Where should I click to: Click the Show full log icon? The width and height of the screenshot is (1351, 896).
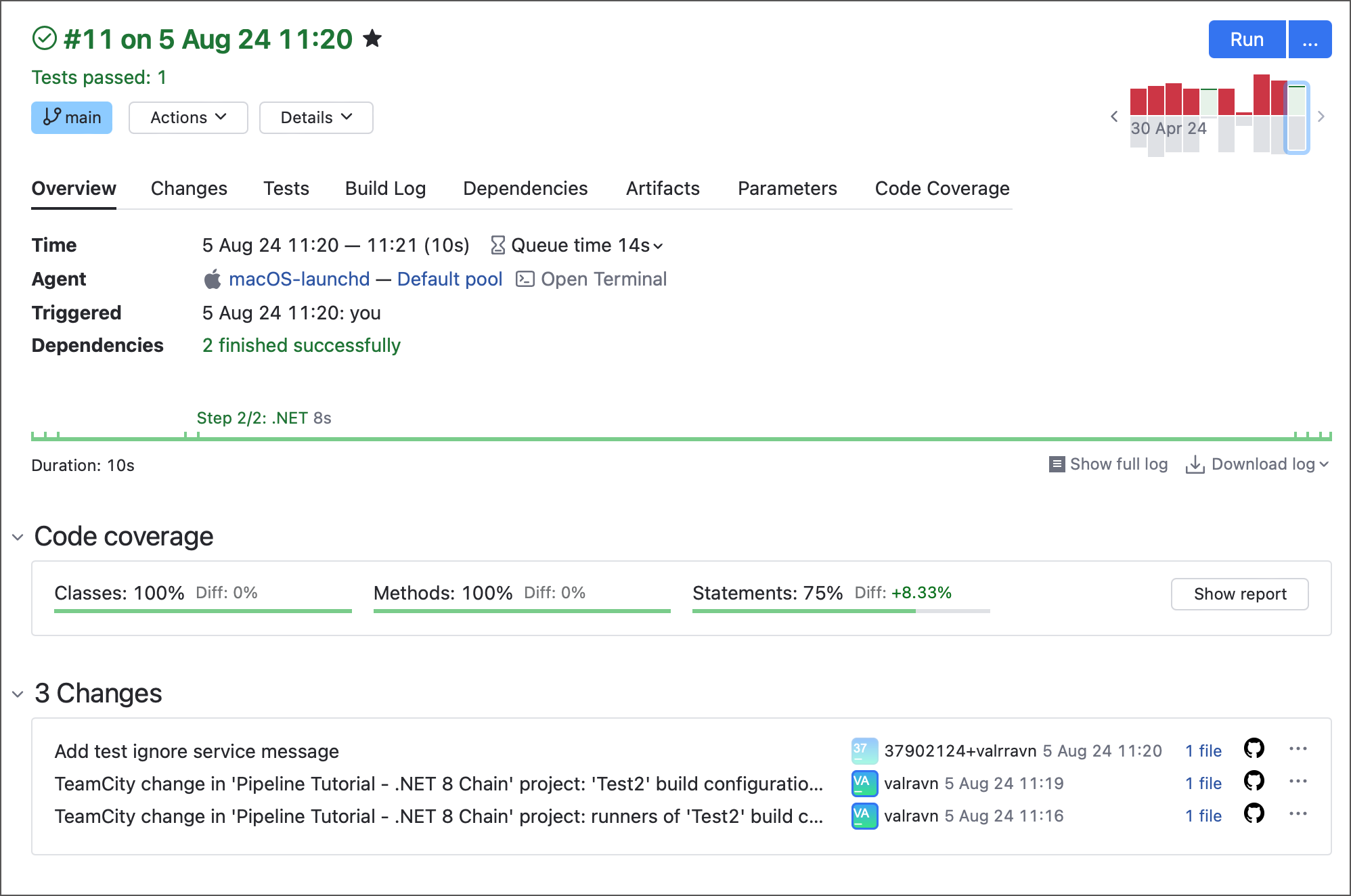(1057, 464)
